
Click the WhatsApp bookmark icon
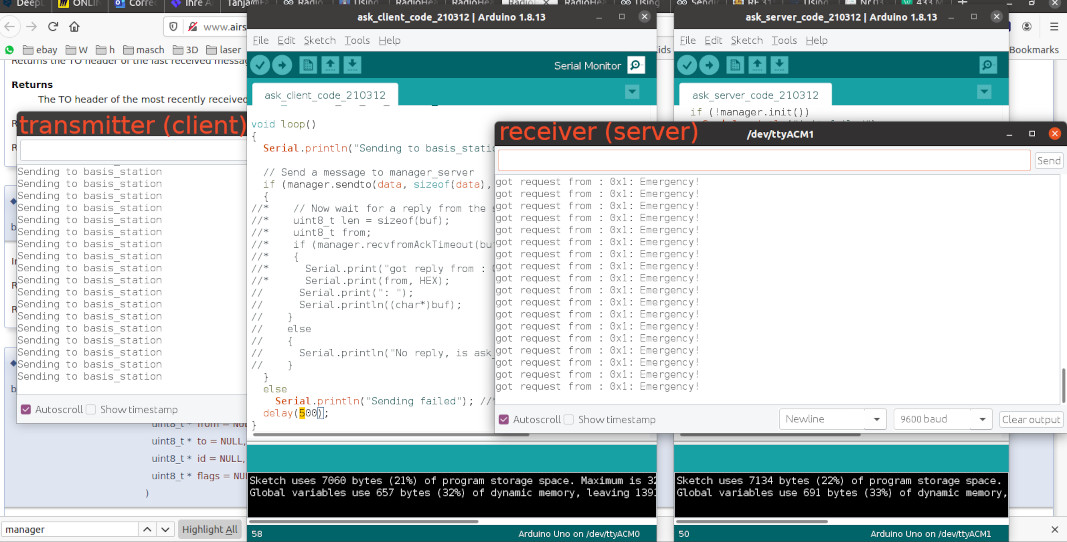pyautogui.click(x=9, y=50)
